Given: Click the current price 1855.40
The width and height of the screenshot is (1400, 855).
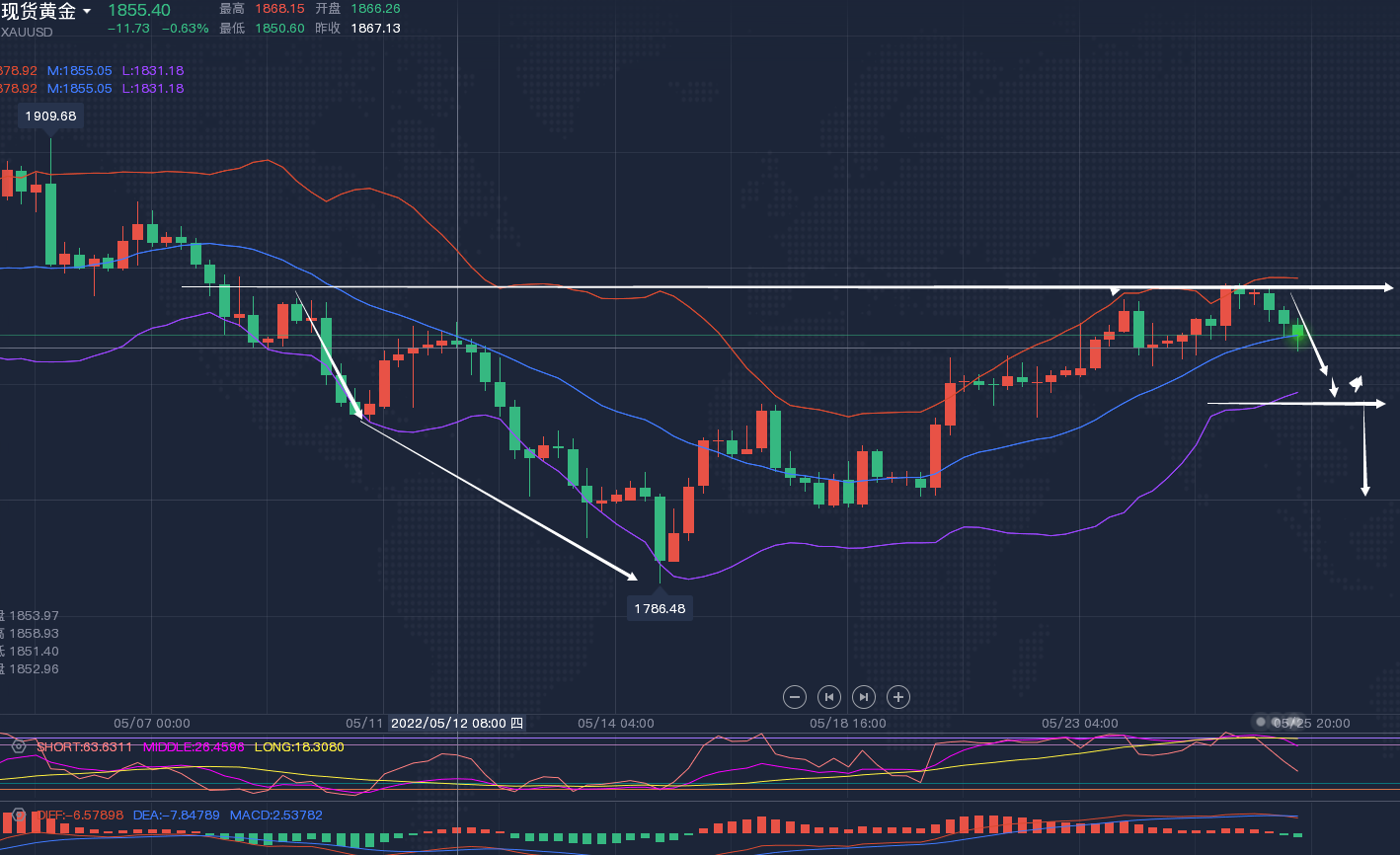Looking at the screenshot, I should [x=139, y=10].
